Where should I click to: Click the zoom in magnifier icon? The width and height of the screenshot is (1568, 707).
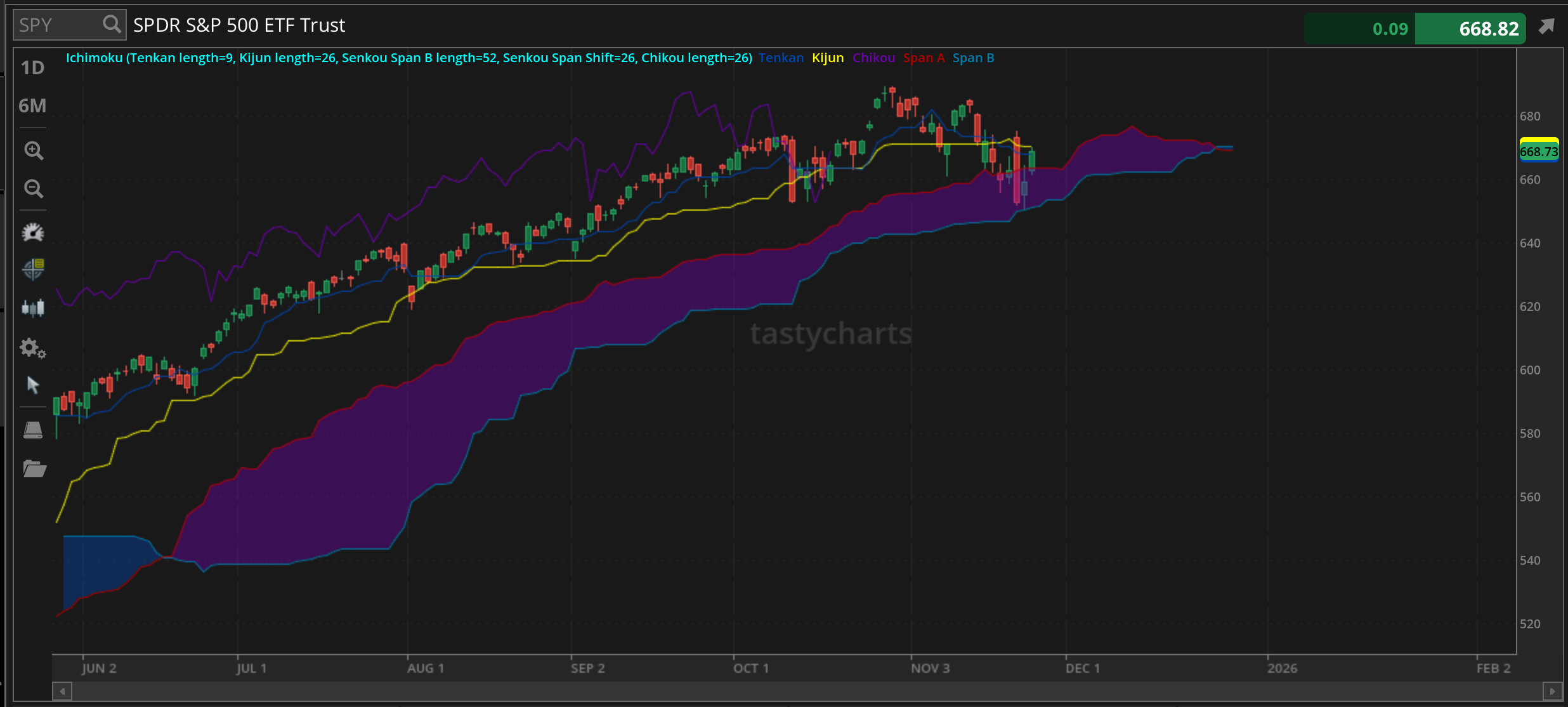click(33, 150)
